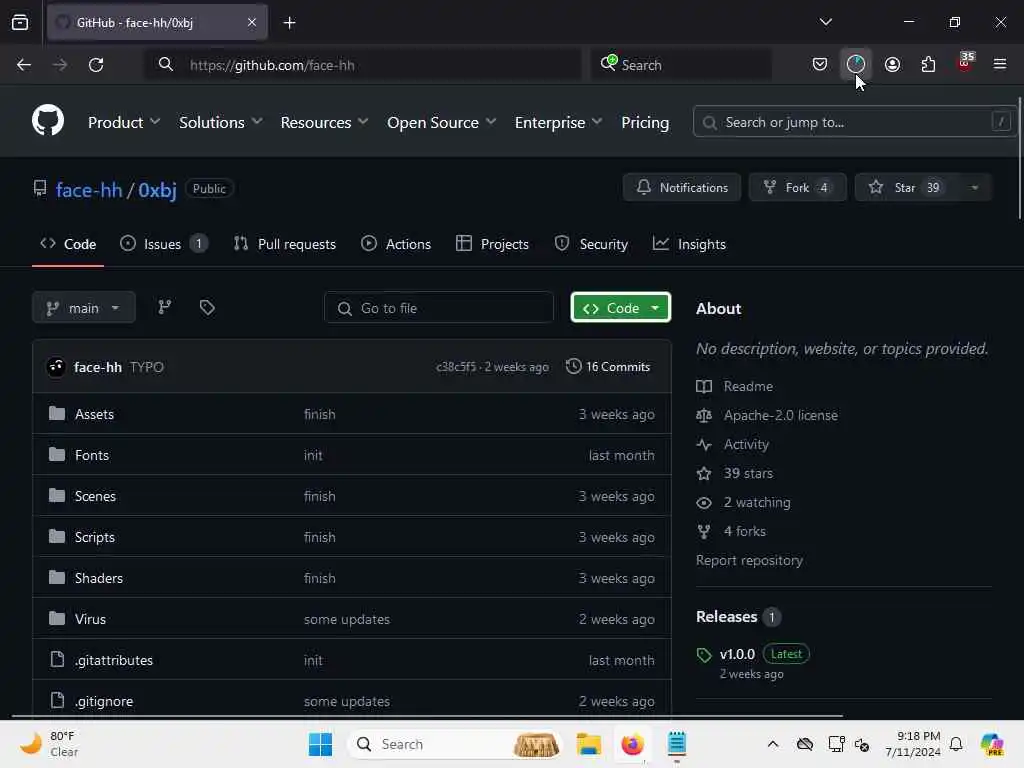Open the main branch dropdown
The image size is (1024, 768).
pos(84,308)
